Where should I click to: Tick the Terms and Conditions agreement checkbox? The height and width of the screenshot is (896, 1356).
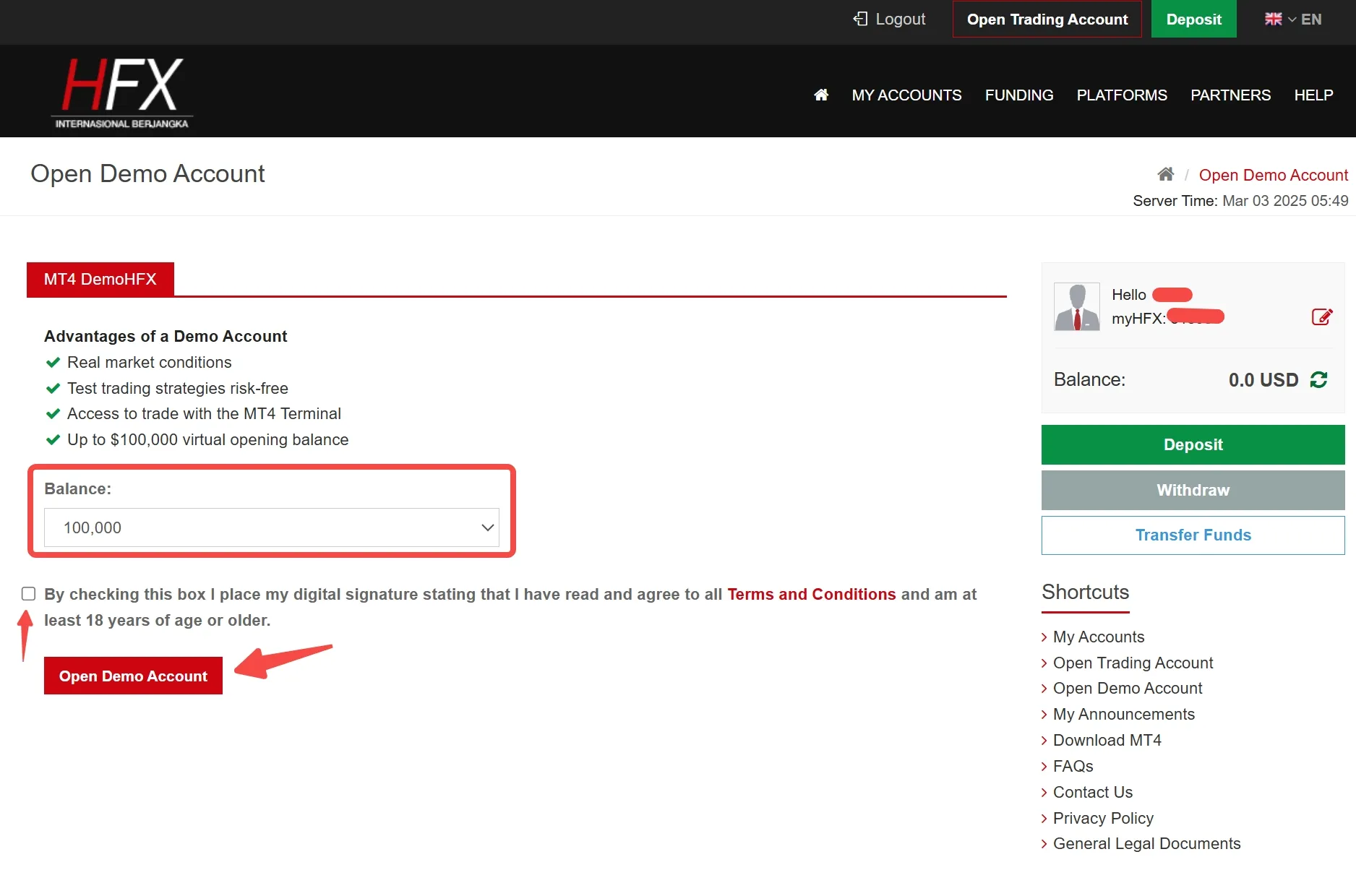pos(28,594)
